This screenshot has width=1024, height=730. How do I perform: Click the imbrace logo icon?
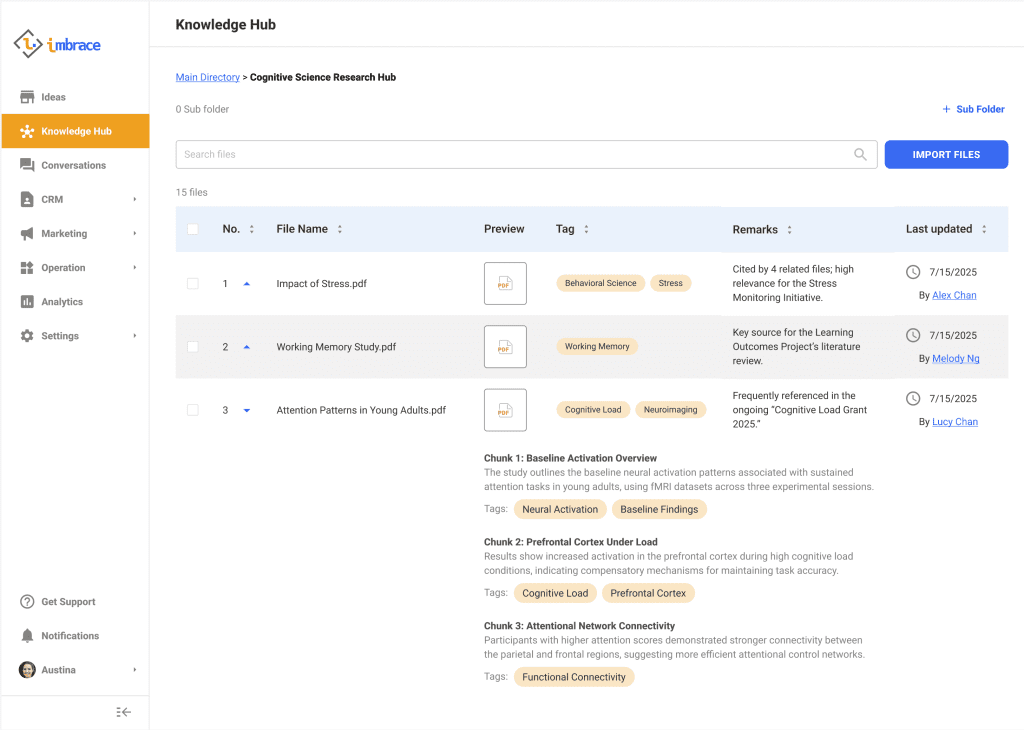pyautogui.click(x=29, y=44)
